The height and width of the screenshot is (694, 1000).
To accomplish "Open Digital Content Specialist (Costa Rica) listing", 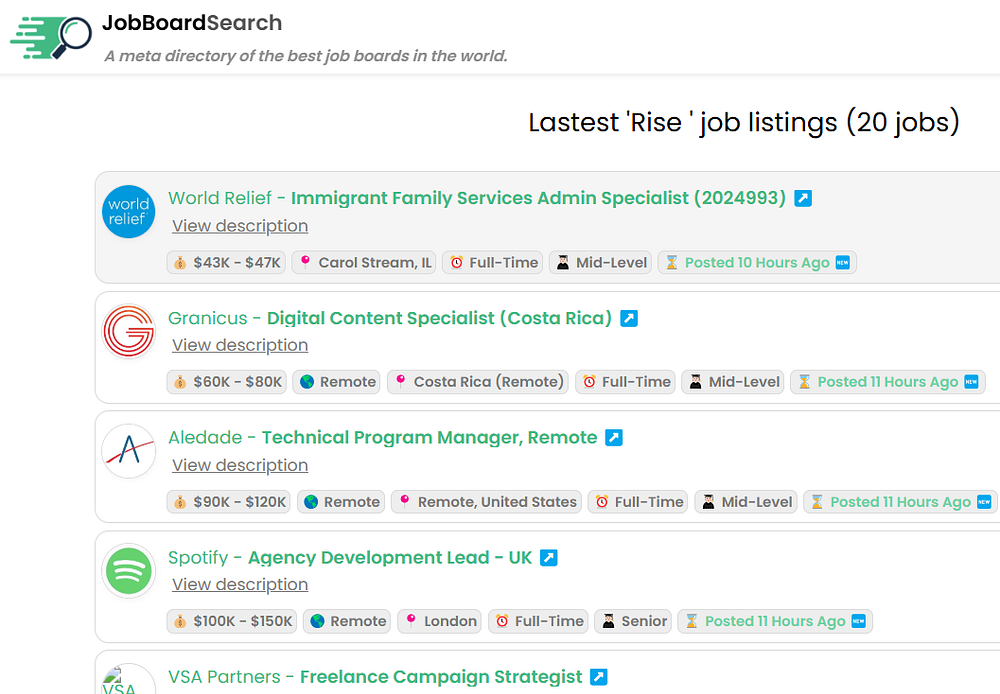I will (439, 318).
